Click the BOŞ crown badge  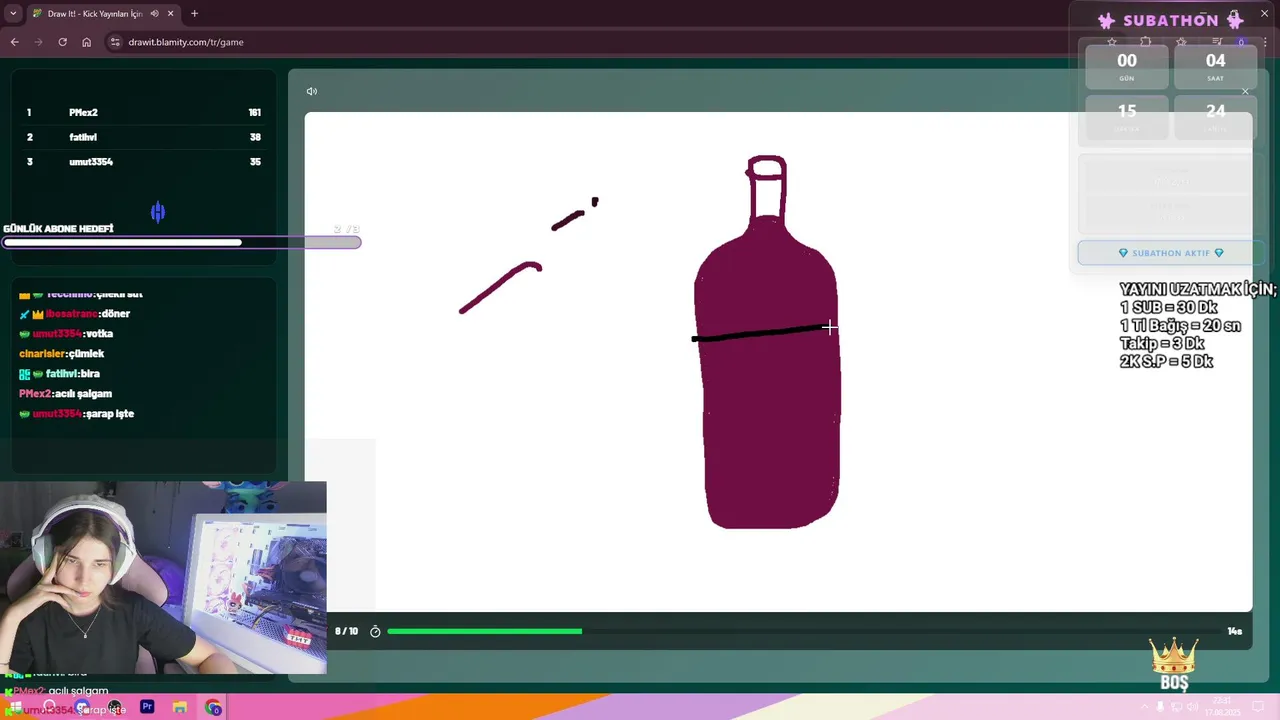coord(1174,664)
